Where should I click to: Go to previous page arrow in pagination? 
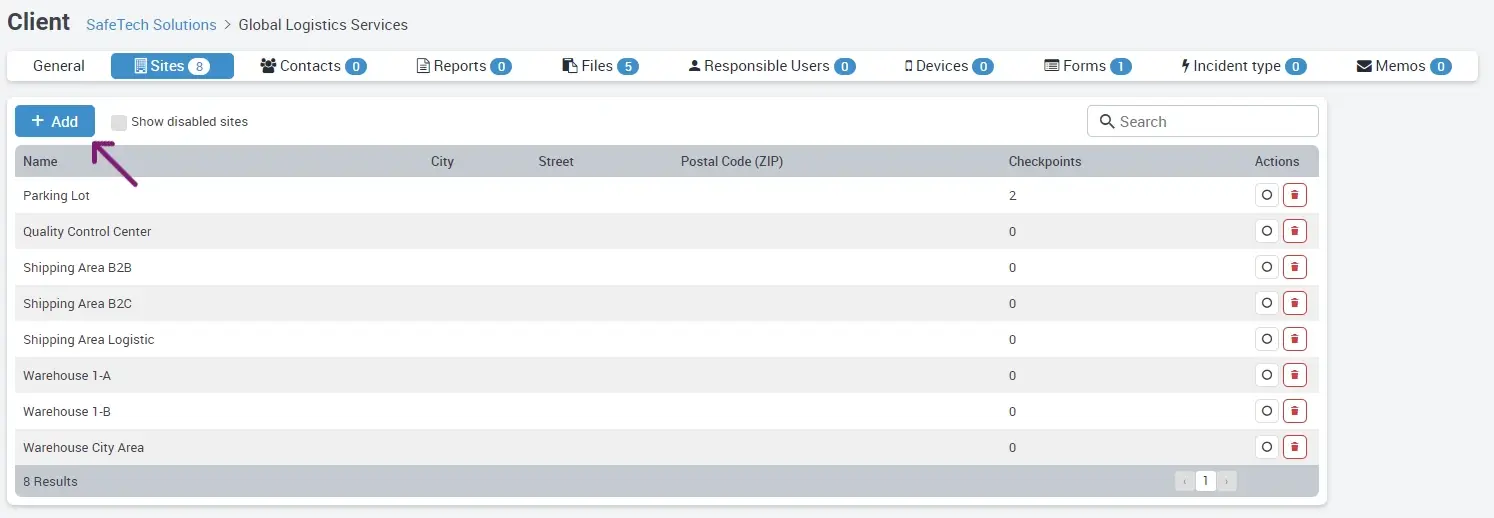click(x=1185, y=481)
